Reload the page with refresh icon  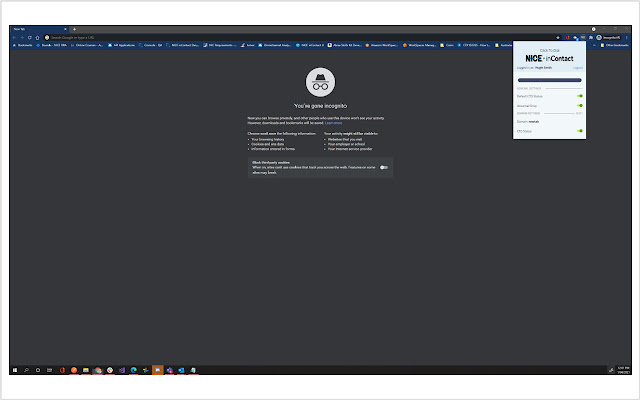tap(29, 38)
